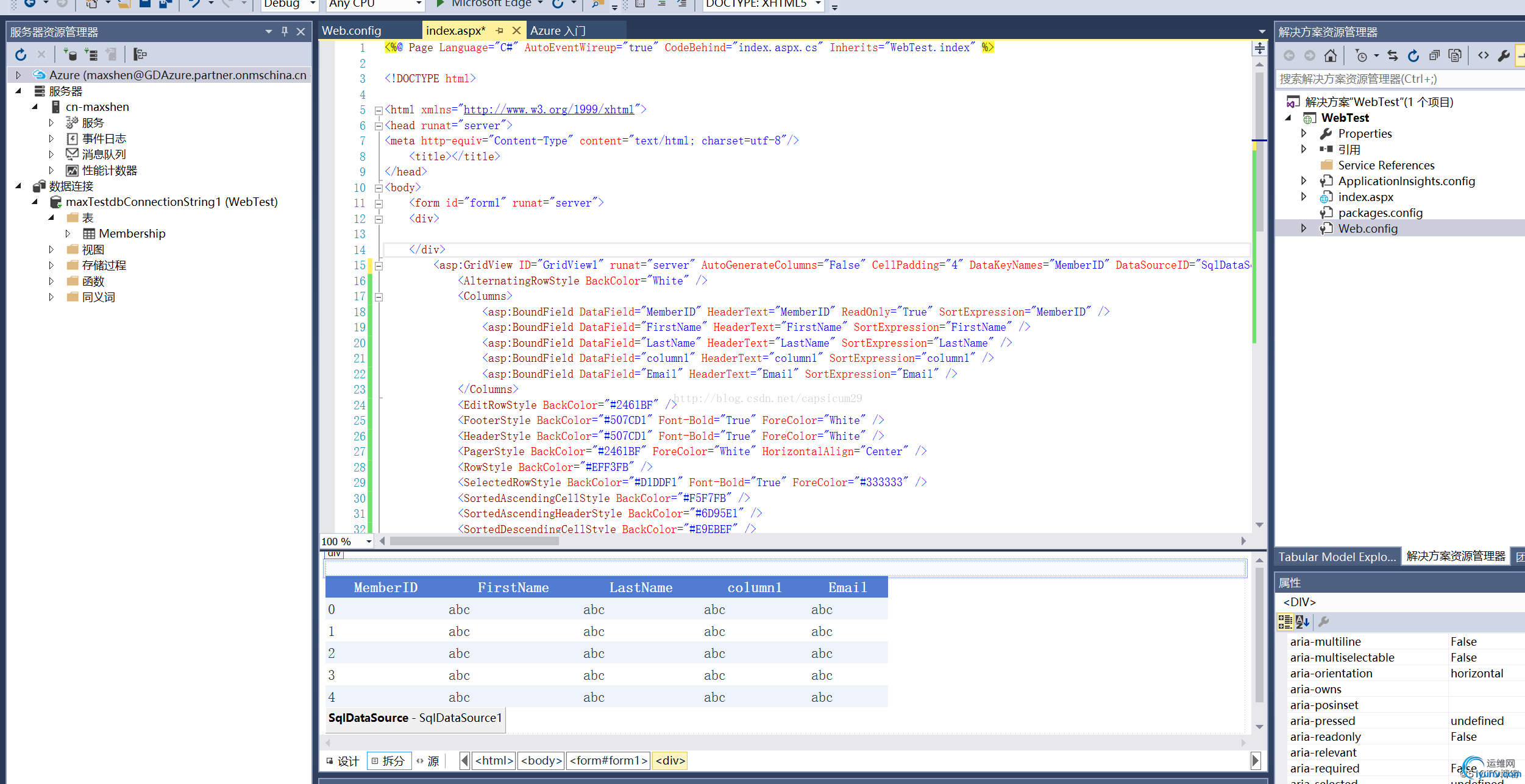Switch to the Web.config editor tab
The width and height of the screenshot is (1525, 784).
[352, 30]
